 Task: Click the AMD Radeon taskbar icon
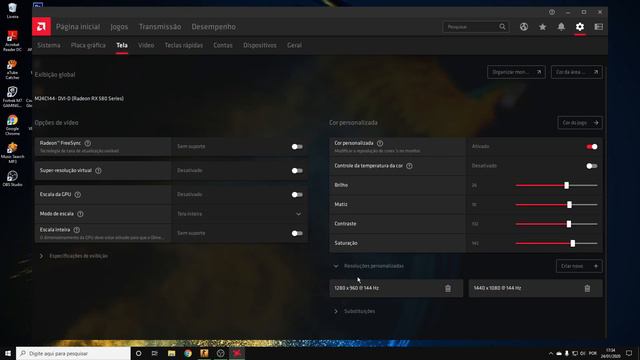(237, 353)
